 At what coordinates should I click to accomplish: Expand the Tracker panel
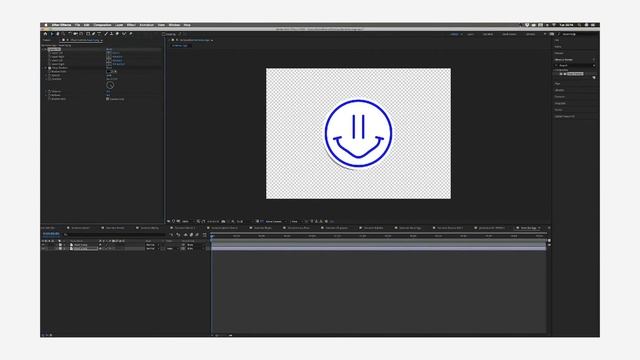(x=558, y=110)
